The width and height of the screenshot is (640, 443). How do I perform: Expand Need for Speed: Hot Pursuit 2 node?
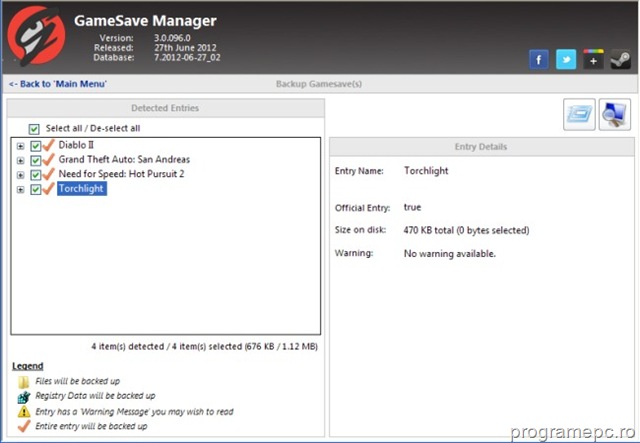coord(20,175)
